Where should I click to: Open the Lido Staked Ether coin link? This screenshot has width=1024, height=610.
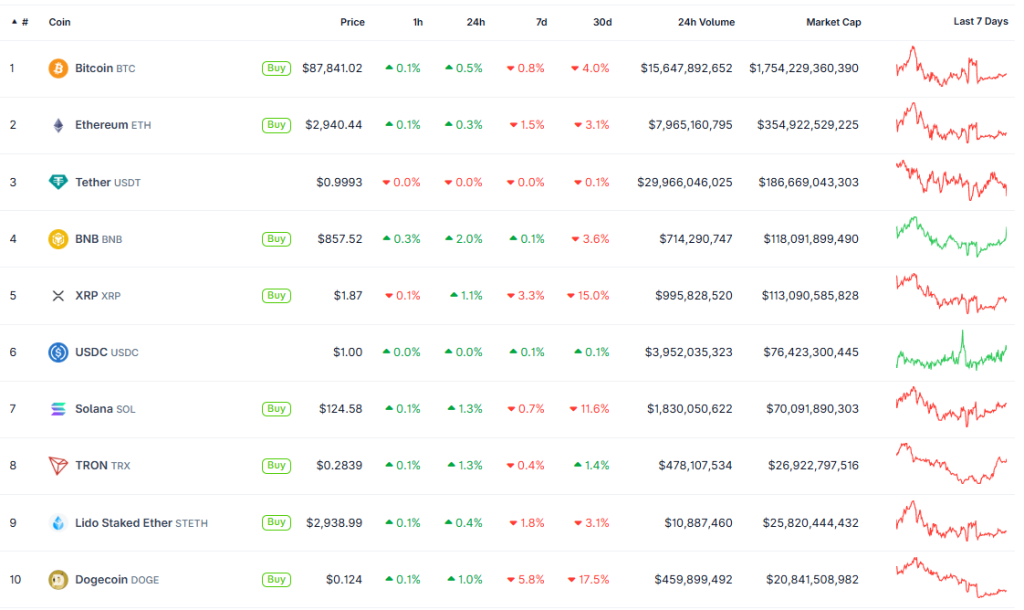(124, 523)
